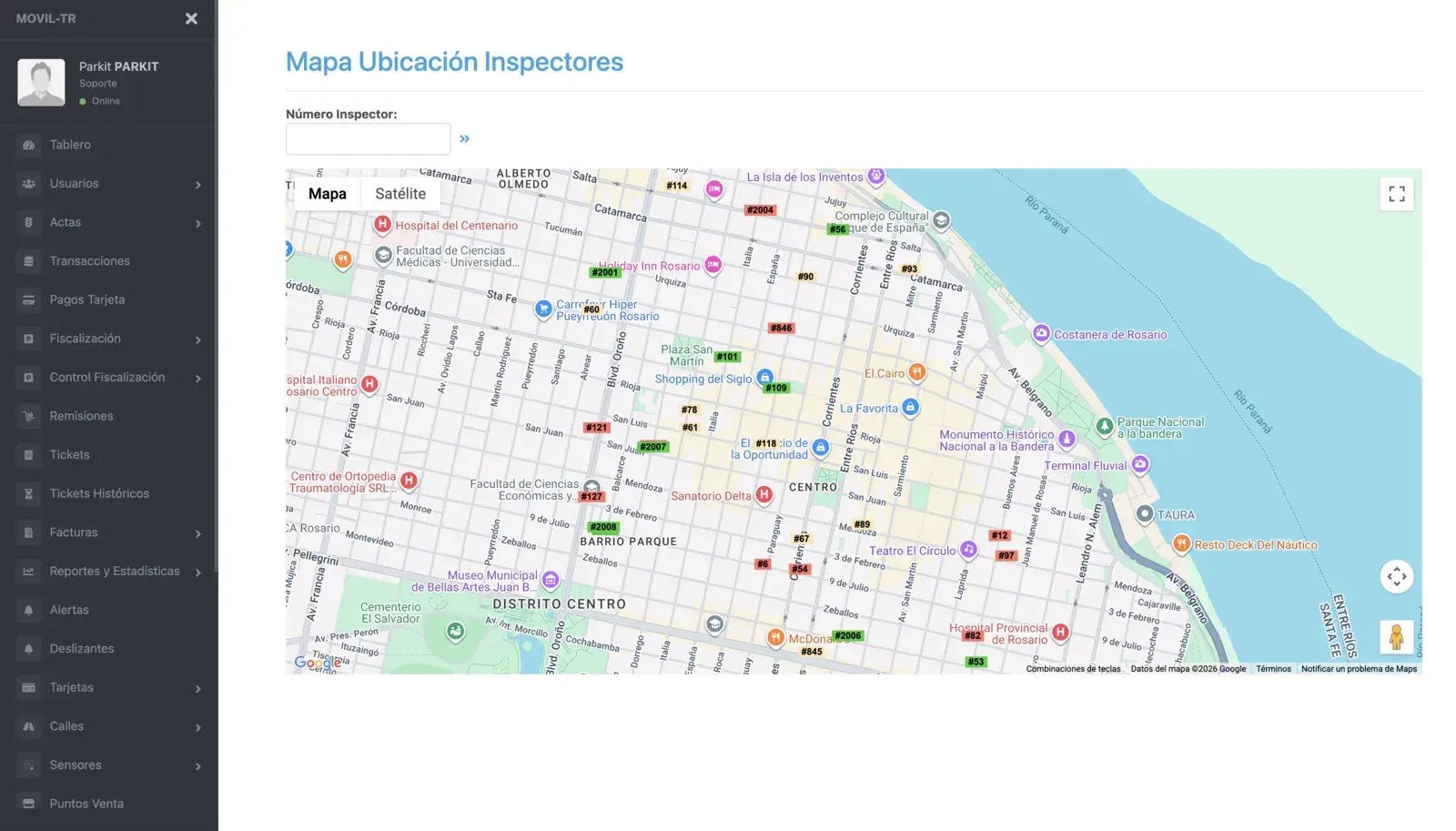Image resolution: width=1456 pixels, height=831 pixels.
Task: Click inspector marker #2006
Action: click(848, 636)
